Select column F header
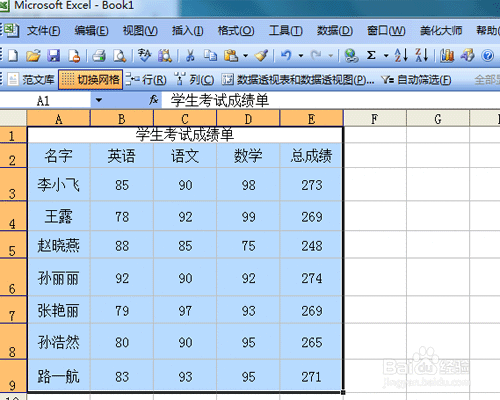The height and width of the screenshot is (400, 500). (375, 119)
